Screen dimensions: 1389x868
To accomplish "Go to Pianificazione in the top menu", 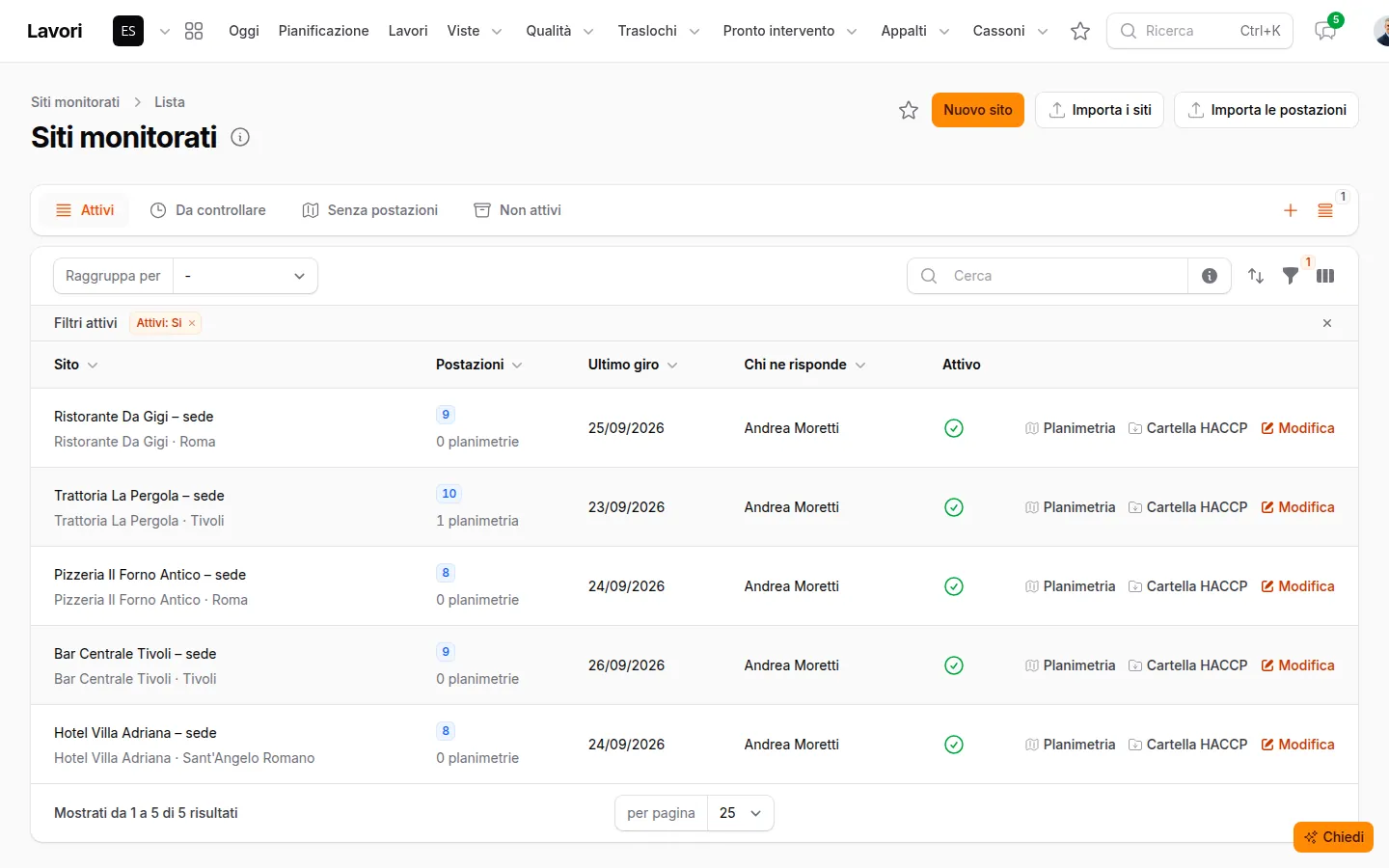I will pos(323,31).
